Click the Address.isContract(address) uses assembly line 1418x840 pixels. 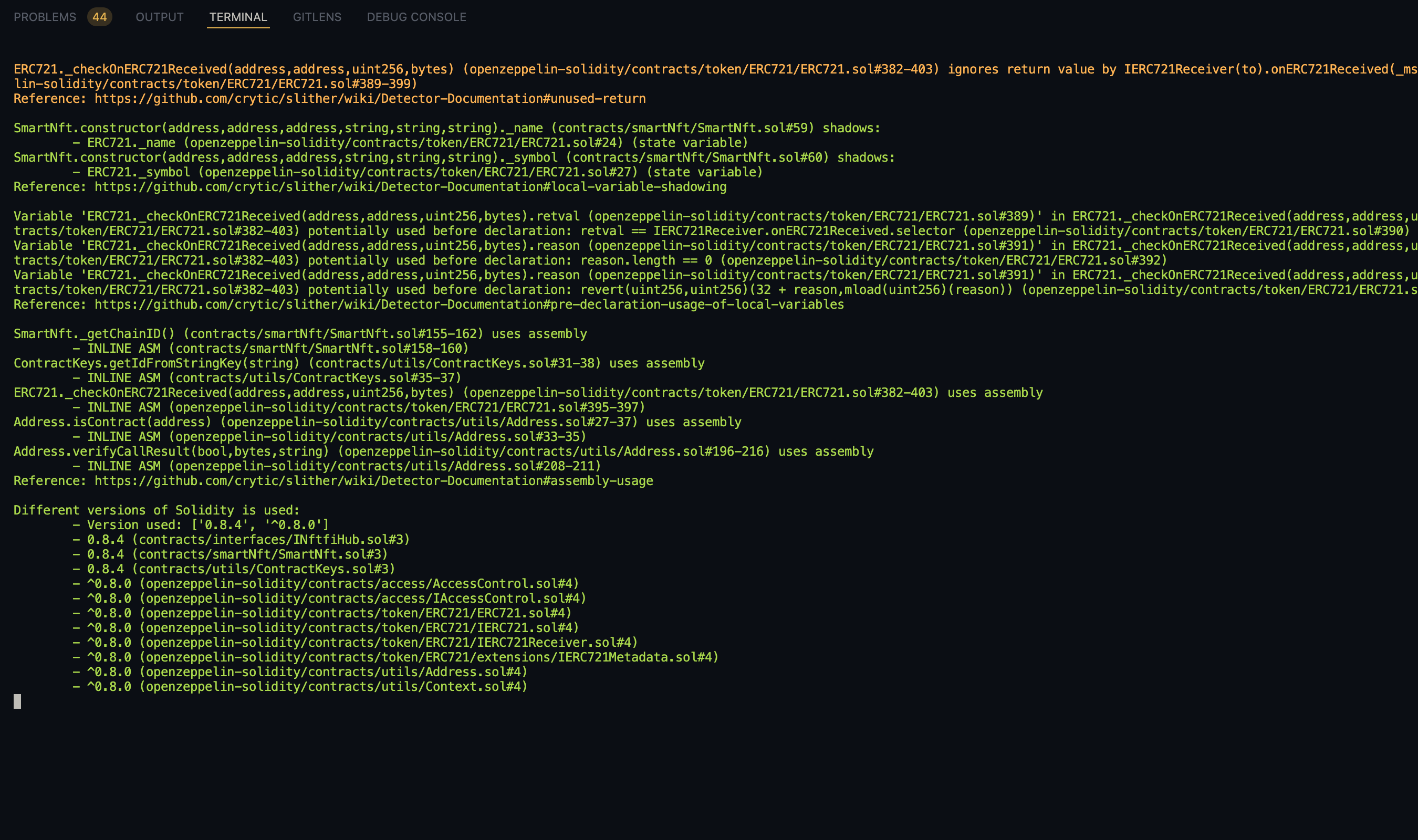(378, 422)
